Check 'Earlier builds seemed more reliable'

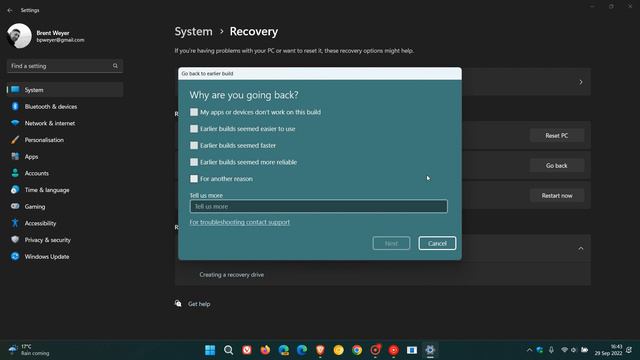point(194,162)
